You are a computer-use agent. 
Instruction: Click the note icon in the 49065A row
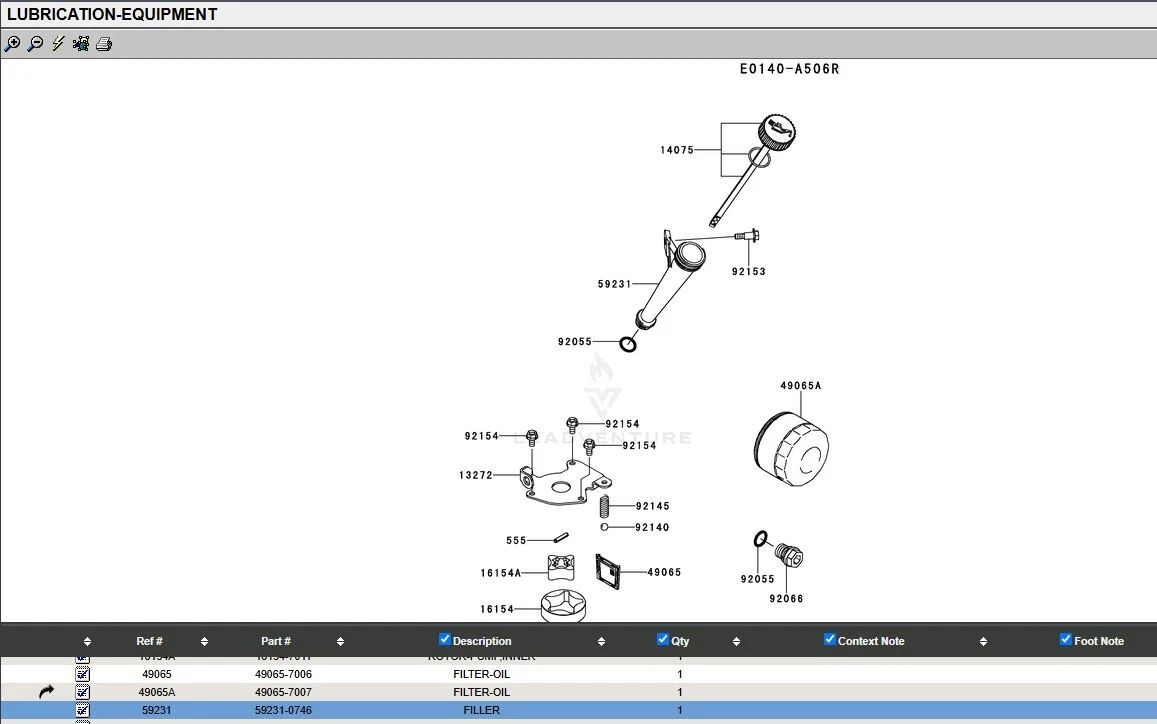(83, 692)
